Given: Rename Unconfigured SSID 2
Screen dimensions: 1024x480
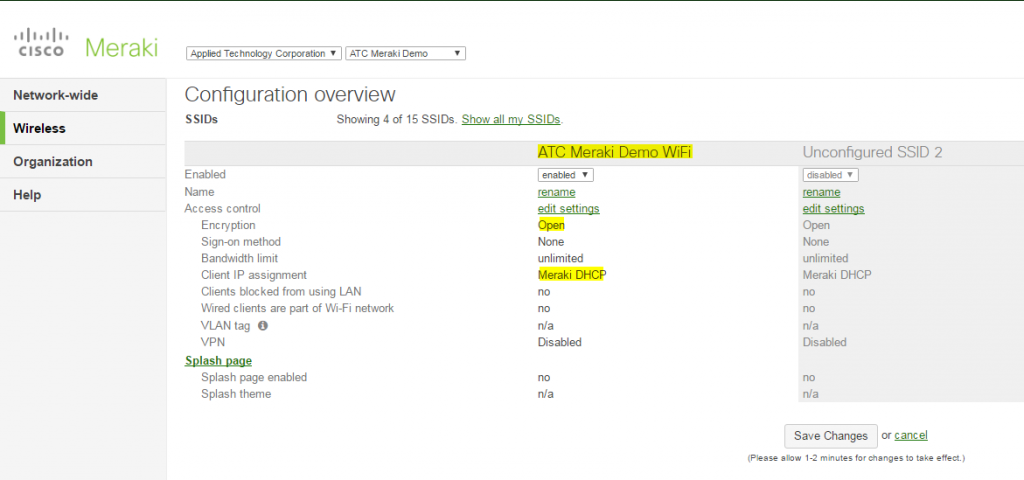Looking at the screenshot, I should 821,192.
